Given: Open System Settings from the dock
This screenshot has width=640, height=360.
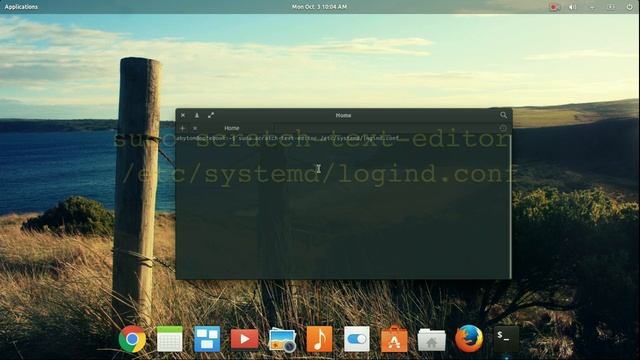Looking at the screenshot, I should tap(357, 339).
